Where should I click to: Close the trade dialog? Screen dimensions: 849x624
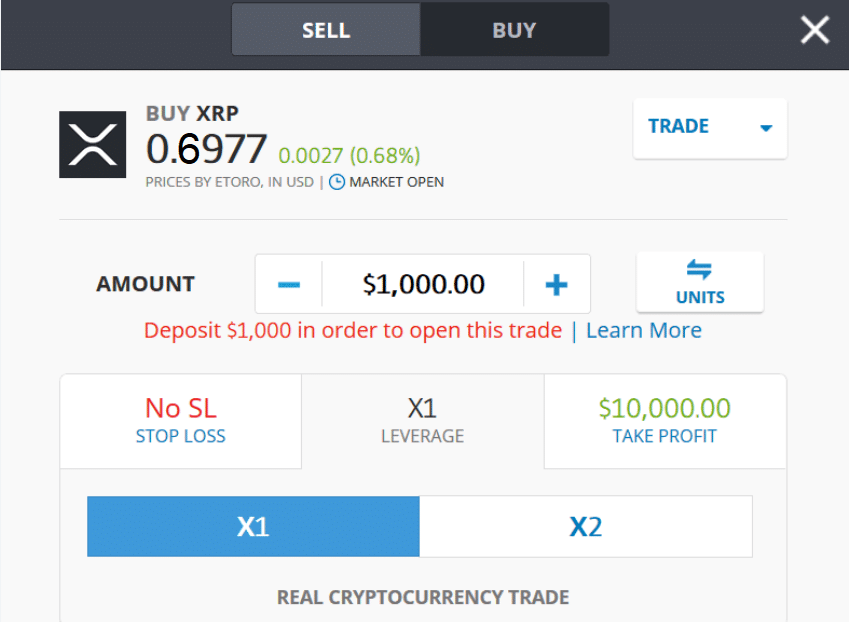[x=814, y=30]
